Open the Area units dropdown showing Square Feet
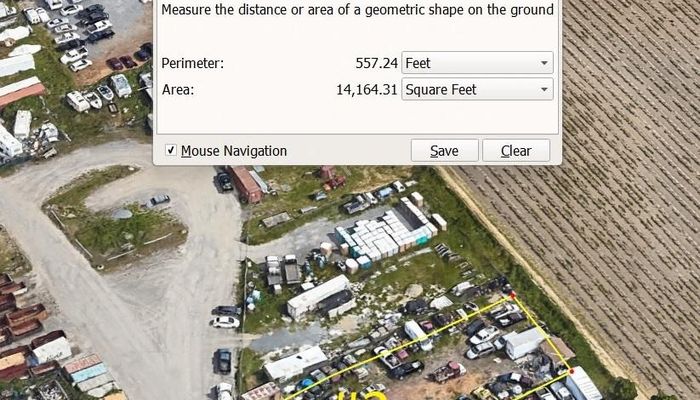 coord(476,90)
